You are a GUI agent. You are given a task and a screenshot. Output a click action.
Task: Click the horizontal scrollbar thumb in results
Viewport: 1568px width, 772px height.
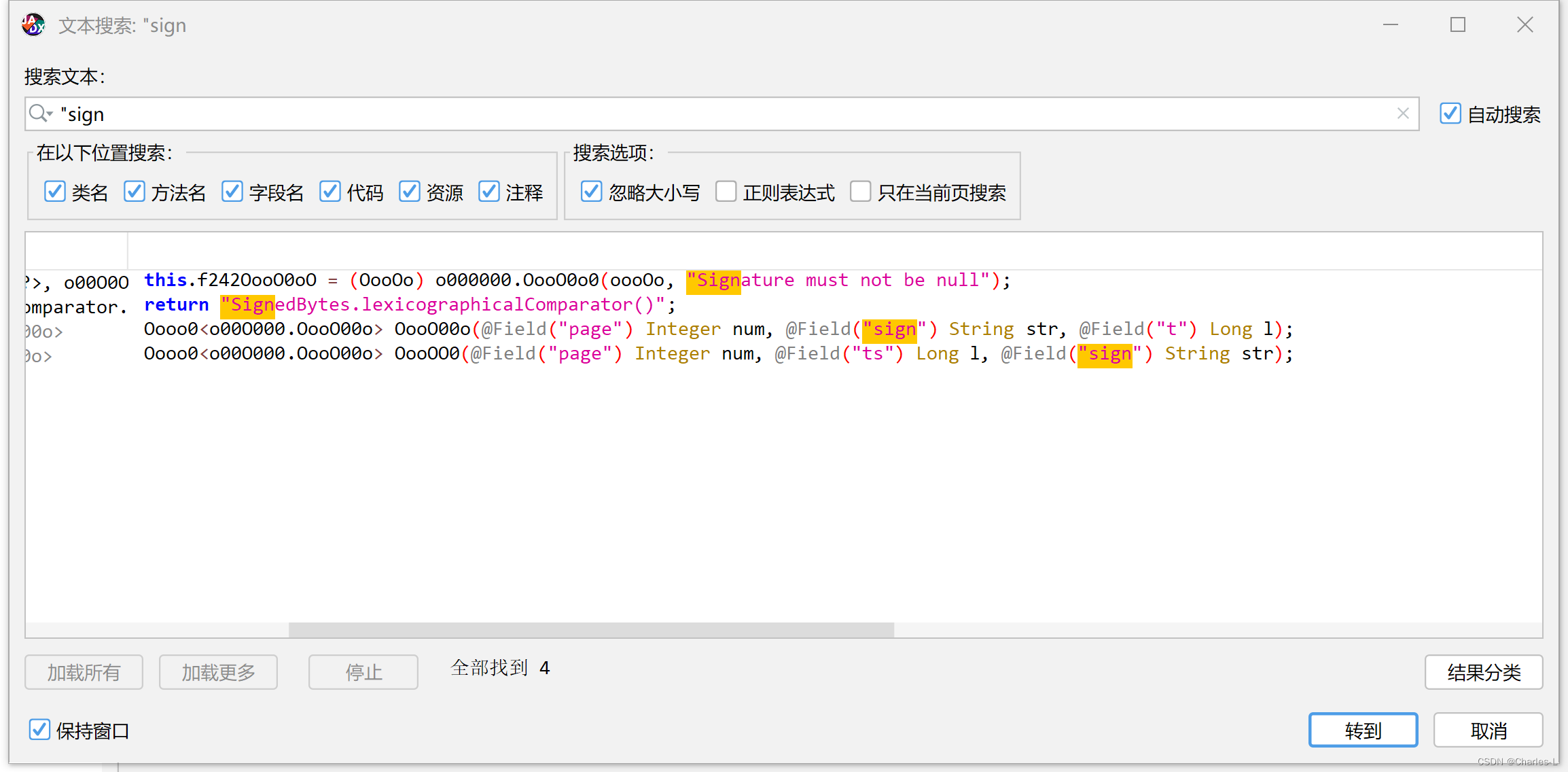[x=591, y=630]
